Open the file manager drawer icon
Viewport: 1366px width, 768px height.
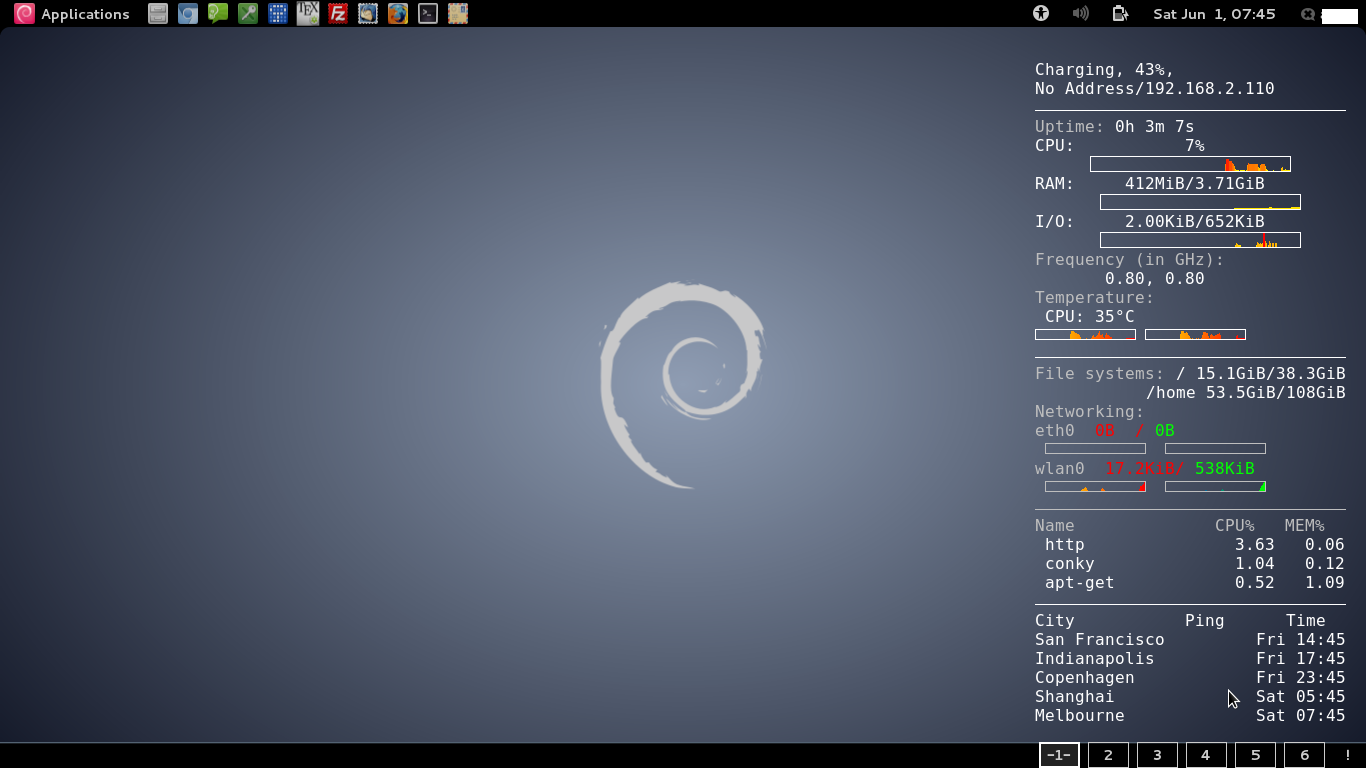coord(157,13)
